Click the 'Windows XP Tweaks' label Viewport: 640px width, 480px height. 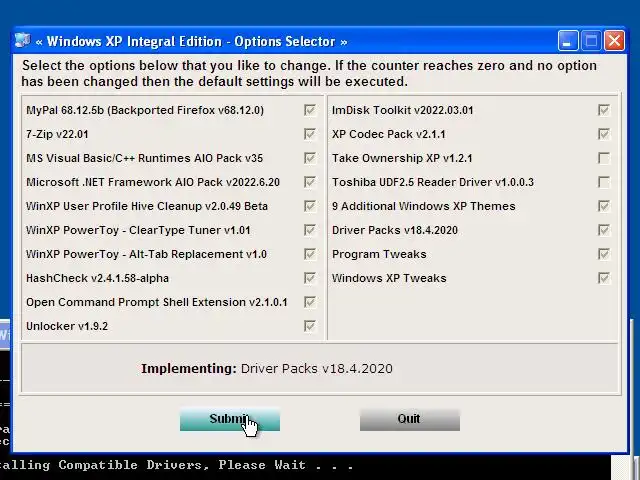pos(389,278)
